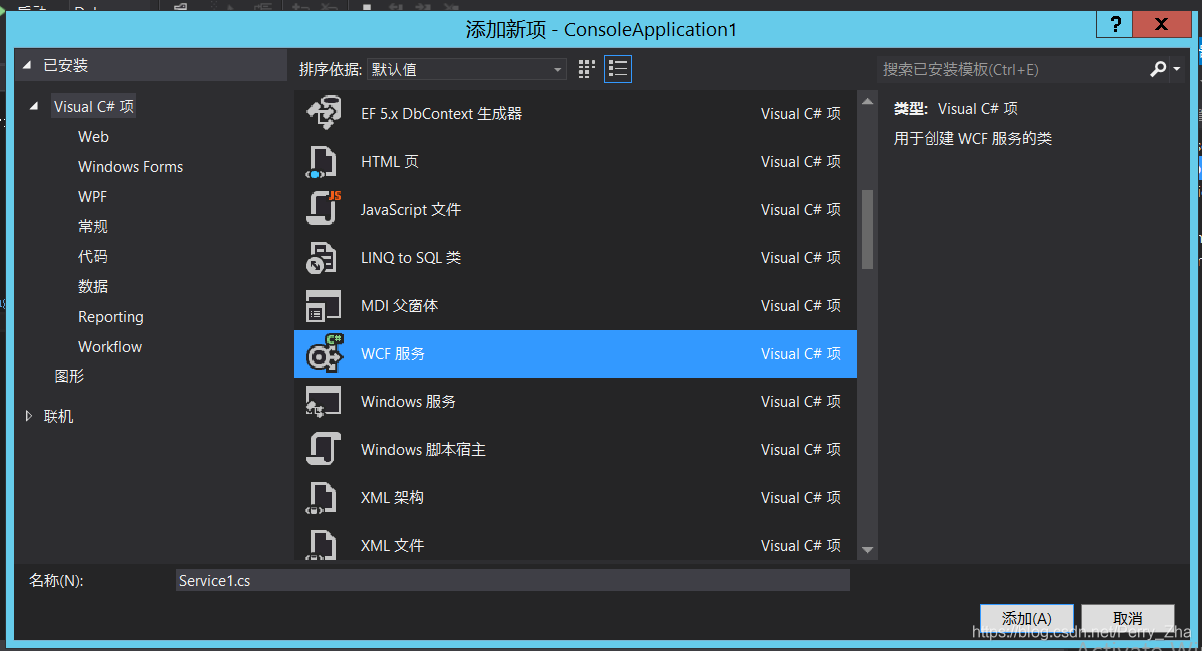The height and width of the screenshot is (651, 1202).
Task: Select the Web category
Action: pyautogui.click(x=93, y=137)
